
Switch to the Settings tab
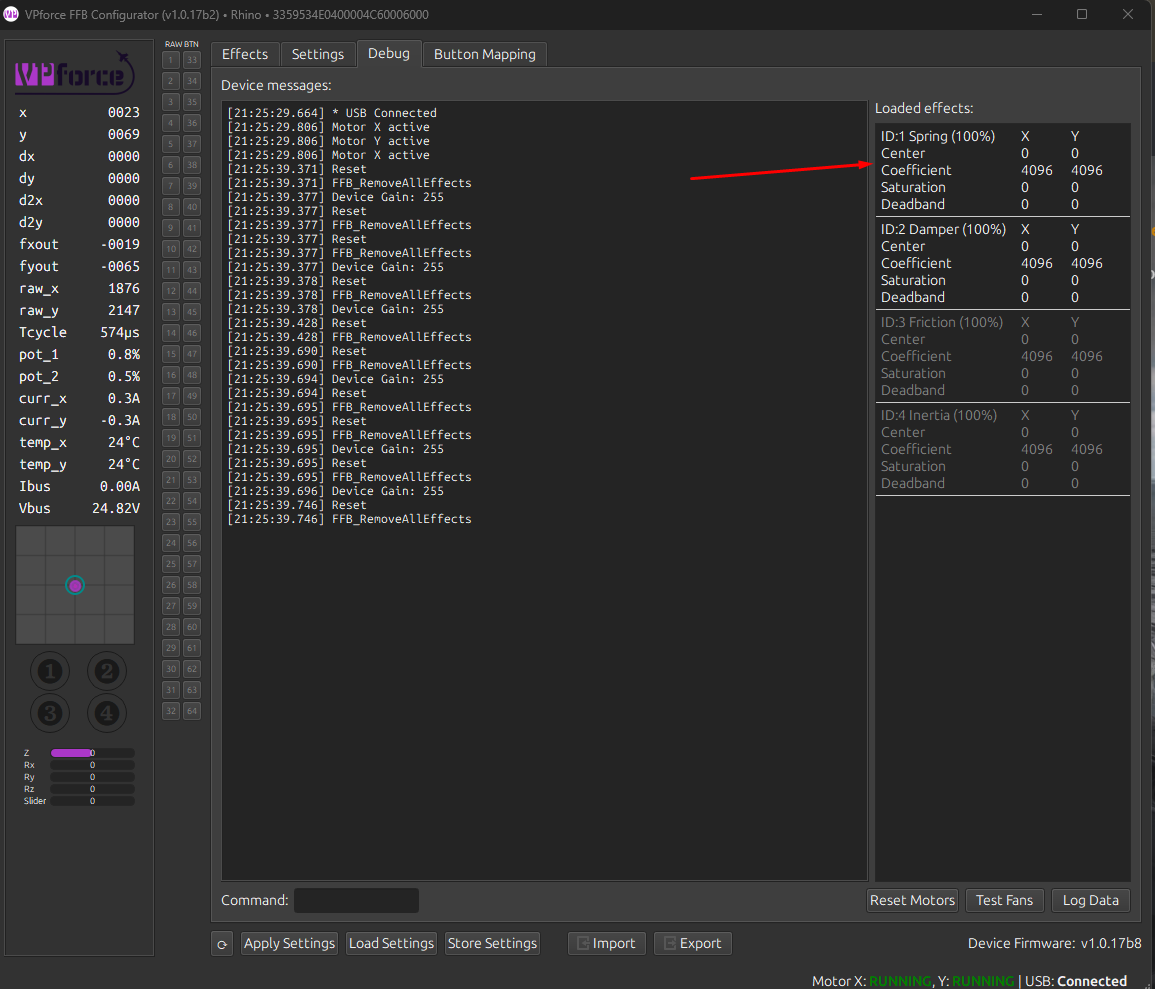pyautogui.click(x=317, y=54)
